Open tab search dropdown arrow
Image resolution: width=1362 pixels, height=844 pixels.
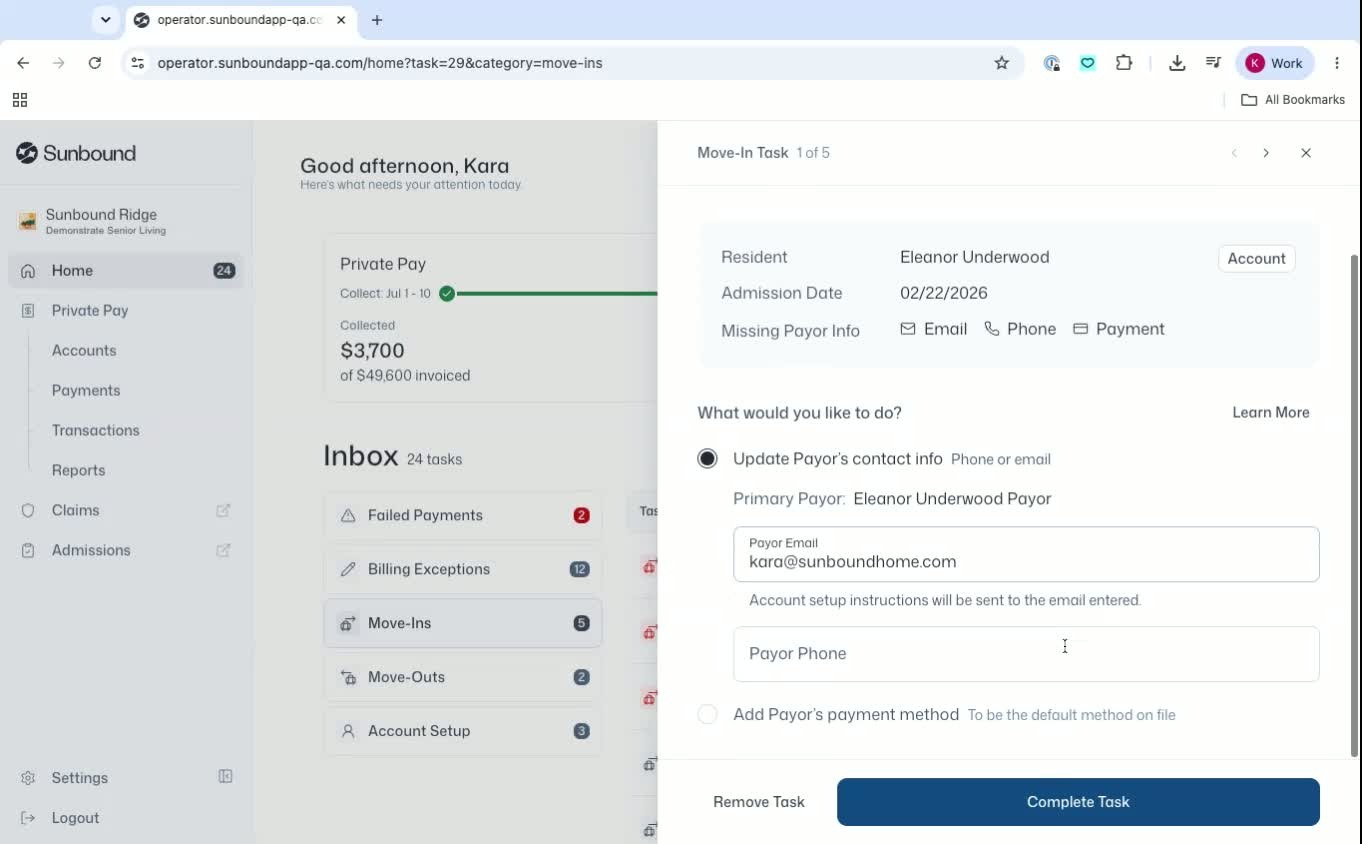(x=105, y=20)
